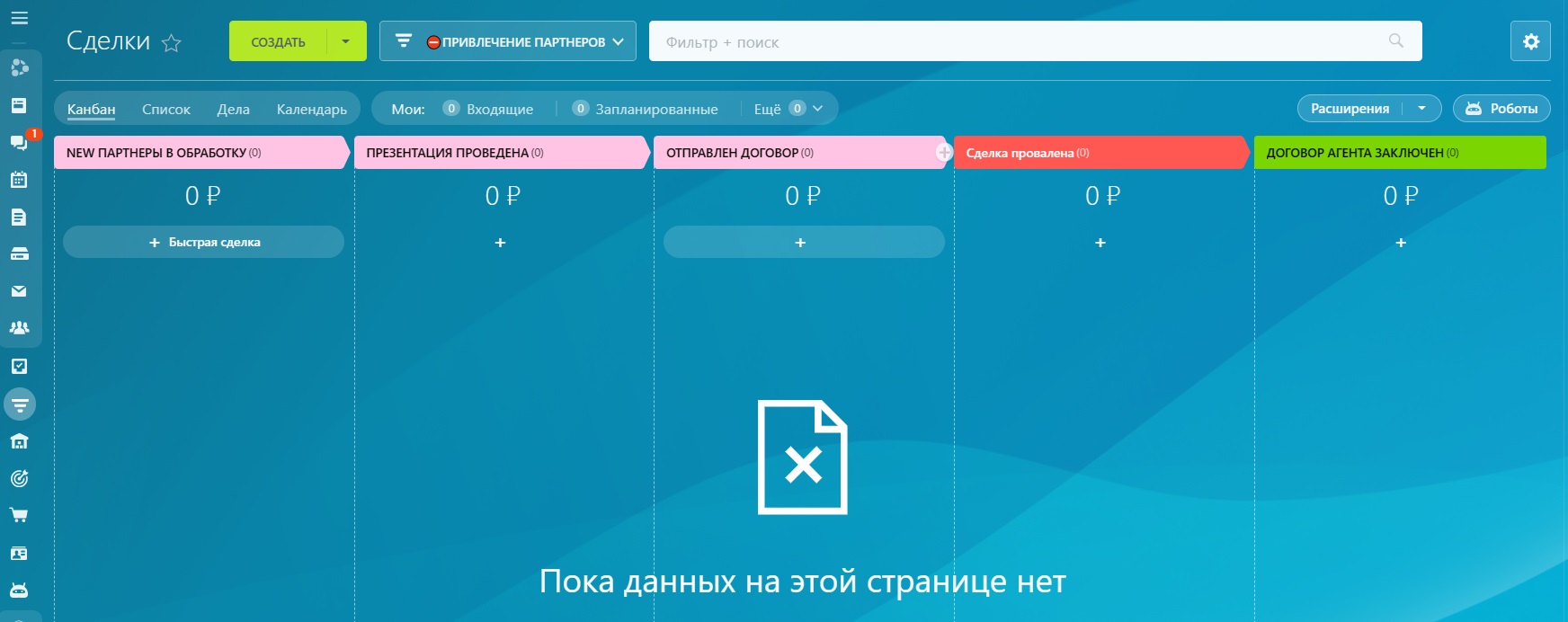Select red Сделка провалена stage header
The height and width of the screenshot is (622, 1568).
pos(1101,153)
